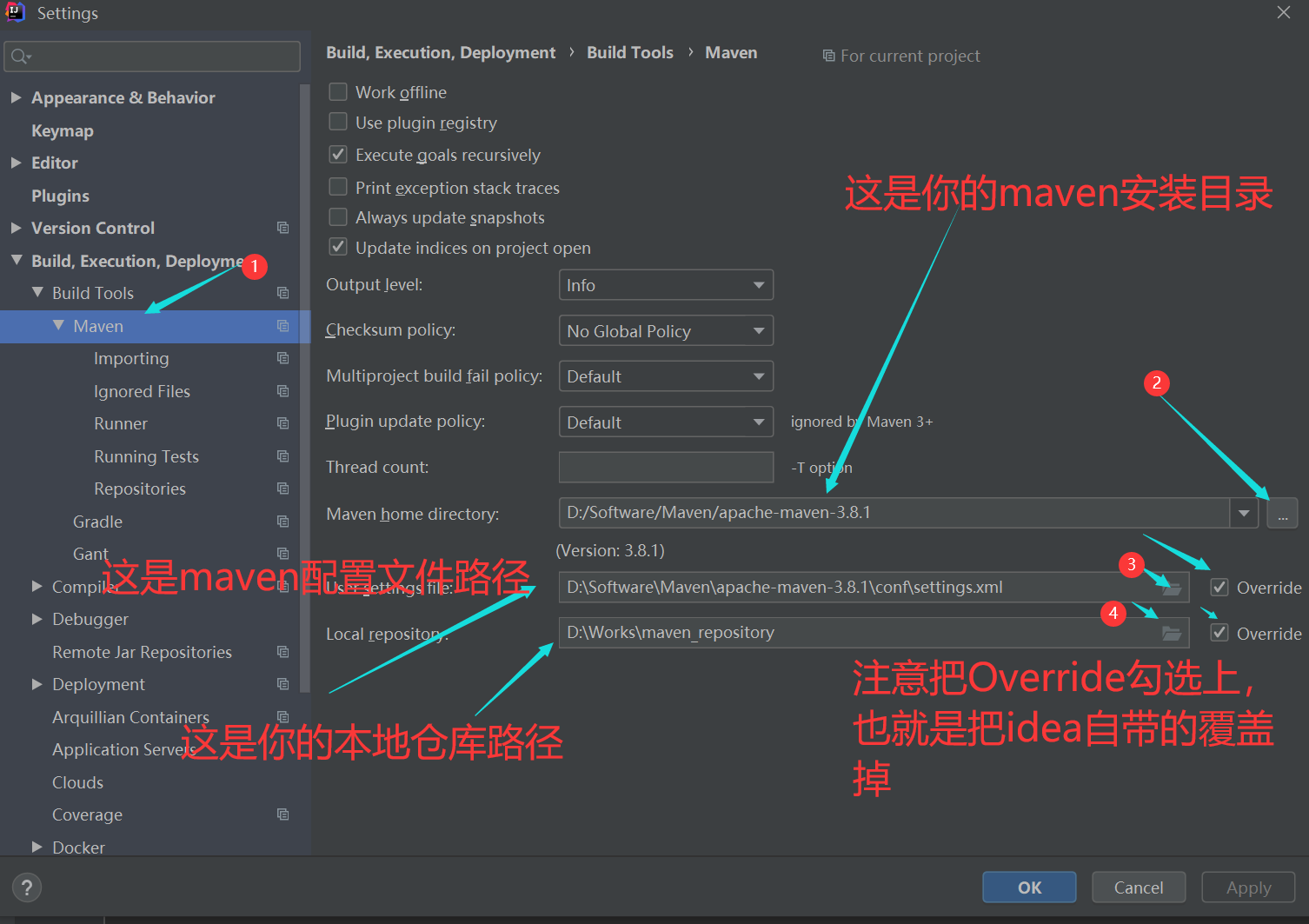The width and height of the screenshot is (1309, 924).
Task: Open Gradle settings page
Action: click(x=97, y=522)
